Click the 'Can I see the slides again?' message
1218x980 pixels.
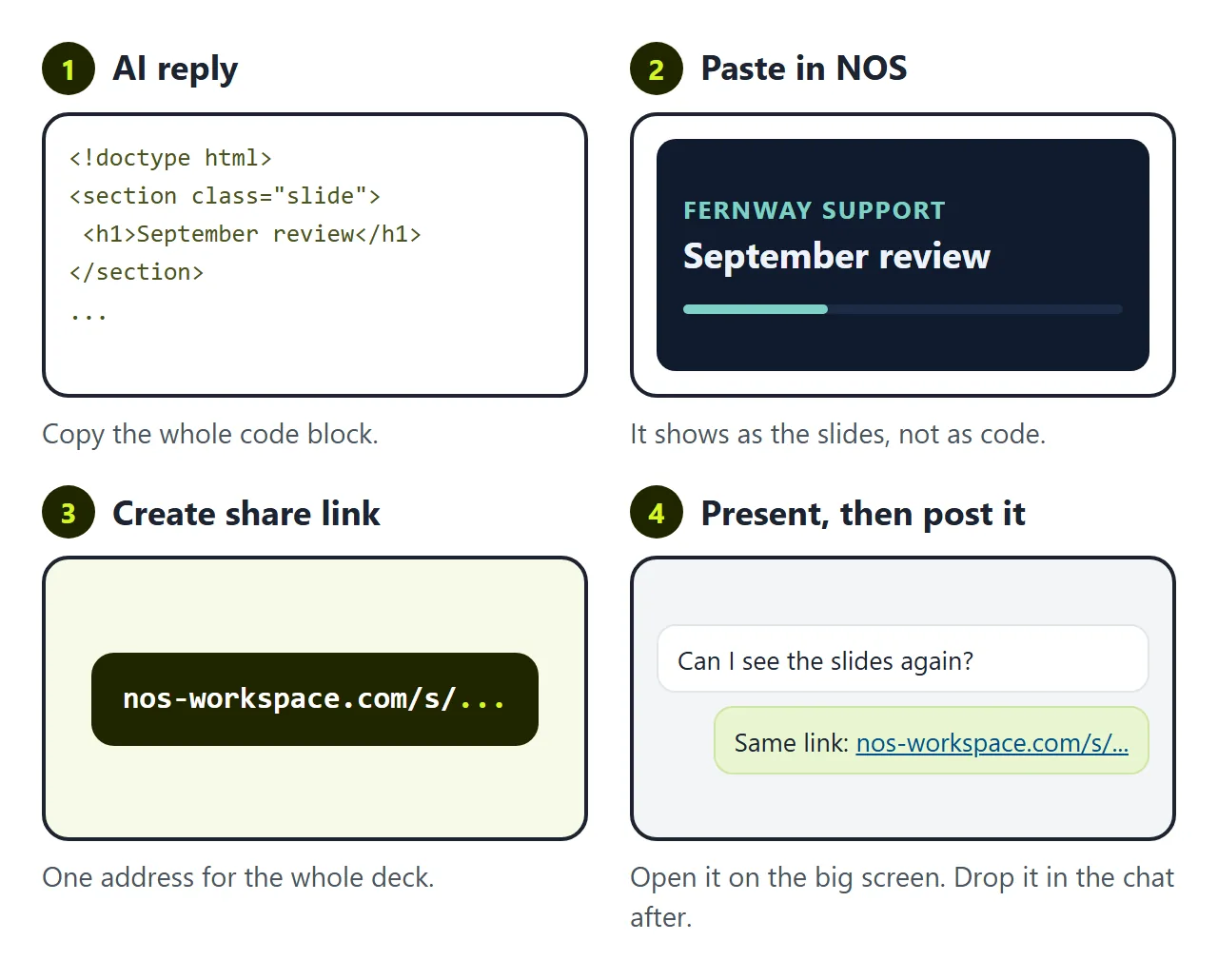(902, 658)
